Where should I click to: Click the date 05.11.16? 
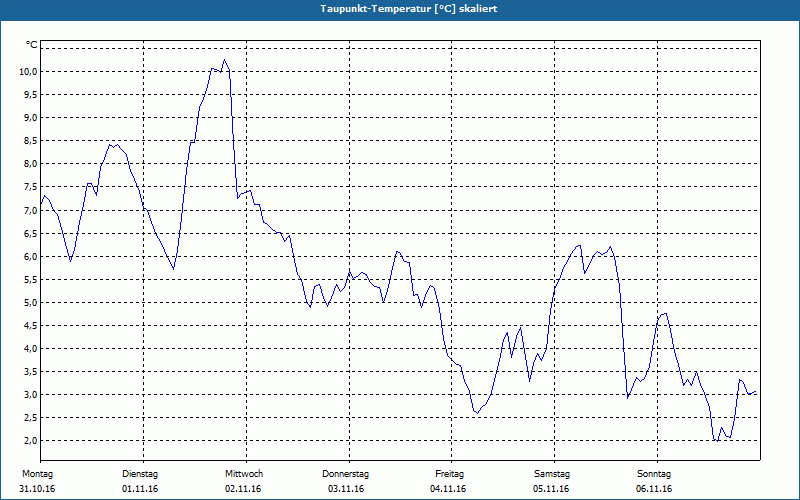551,489
